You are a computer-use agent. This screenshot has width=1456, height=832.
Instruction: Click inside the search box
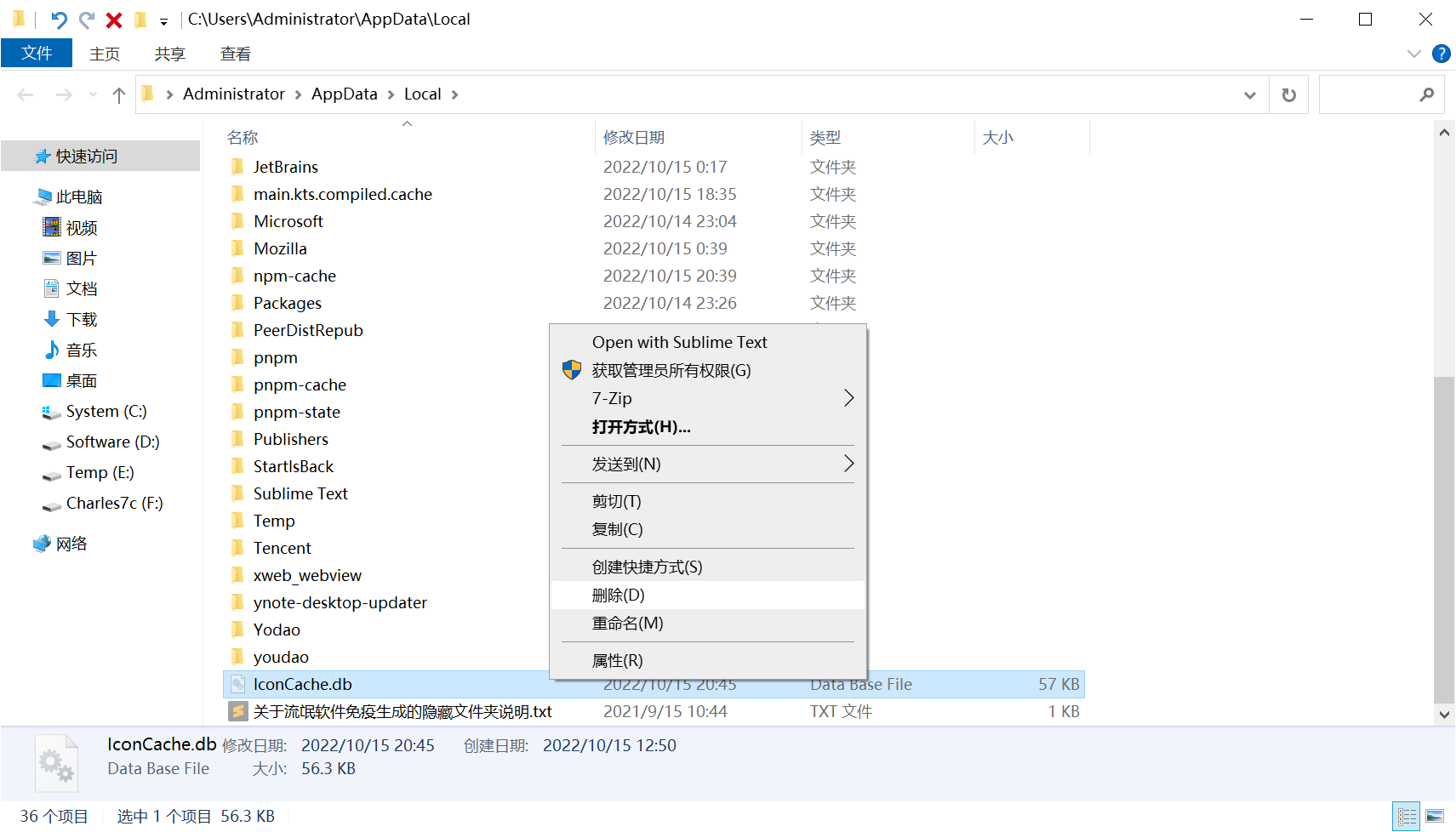(1366, 94)
